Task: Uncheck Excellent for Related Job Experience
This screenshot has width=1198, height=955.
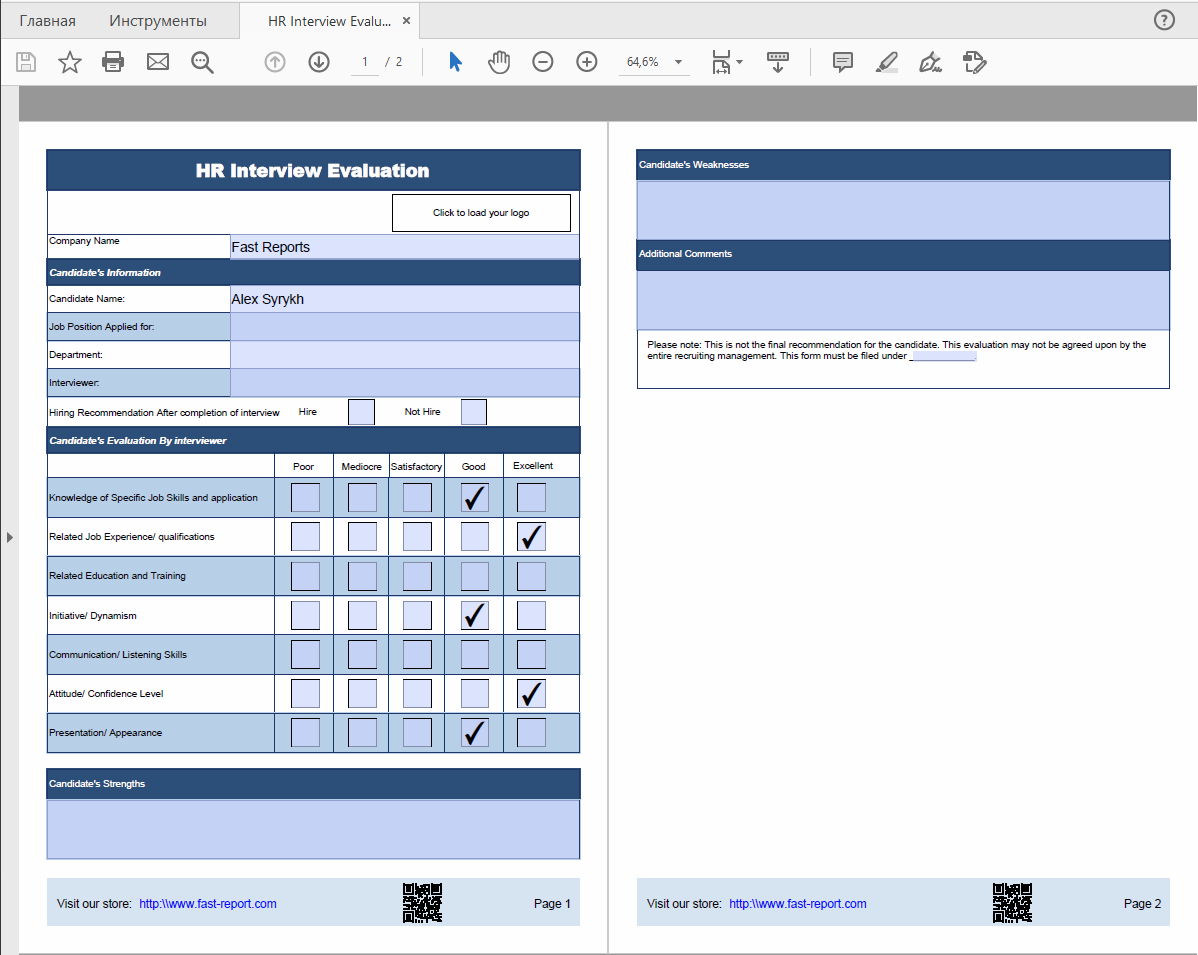Action: click(531, 536)
